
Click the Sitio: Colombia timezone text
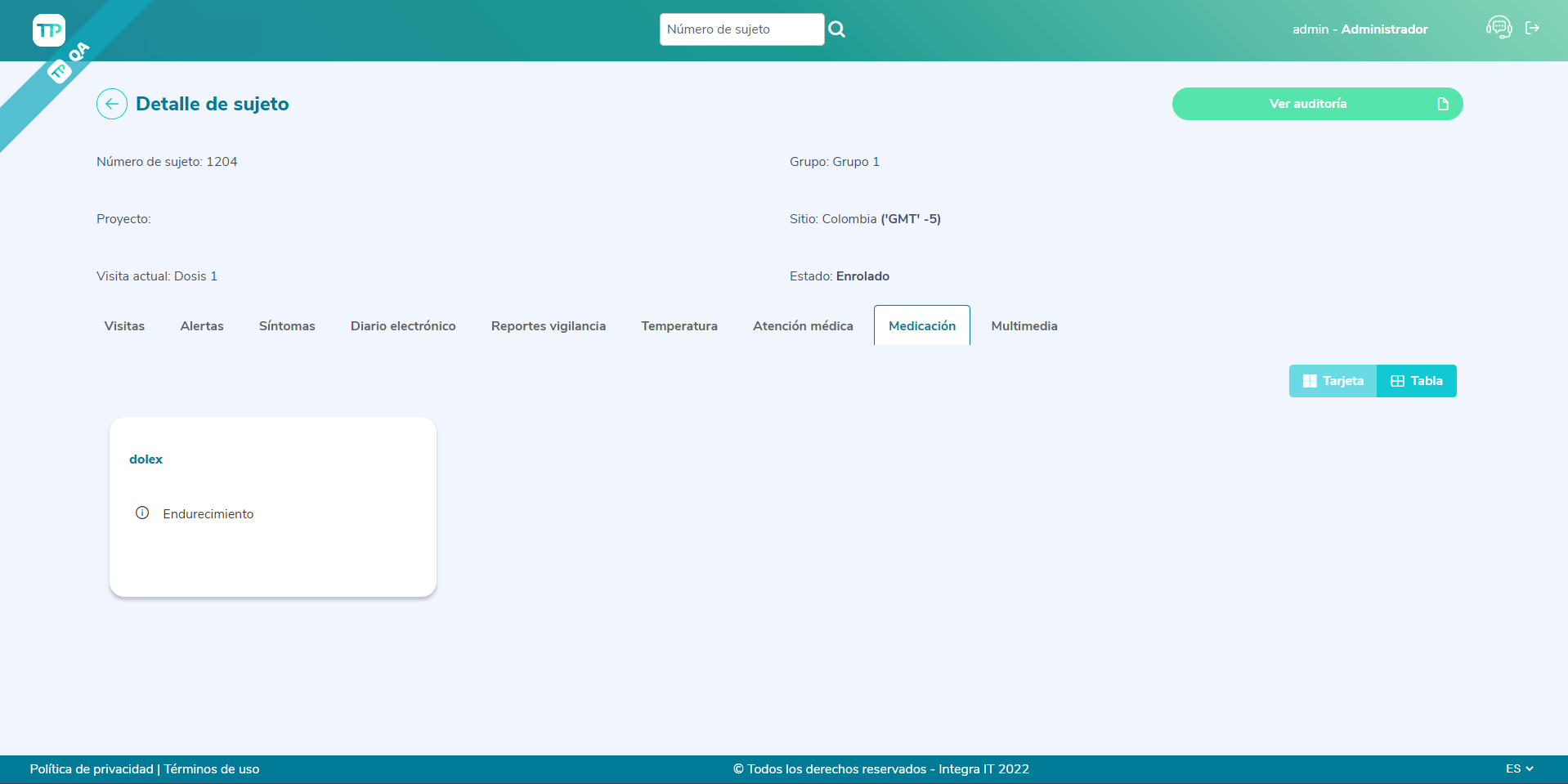click(865, 219)
